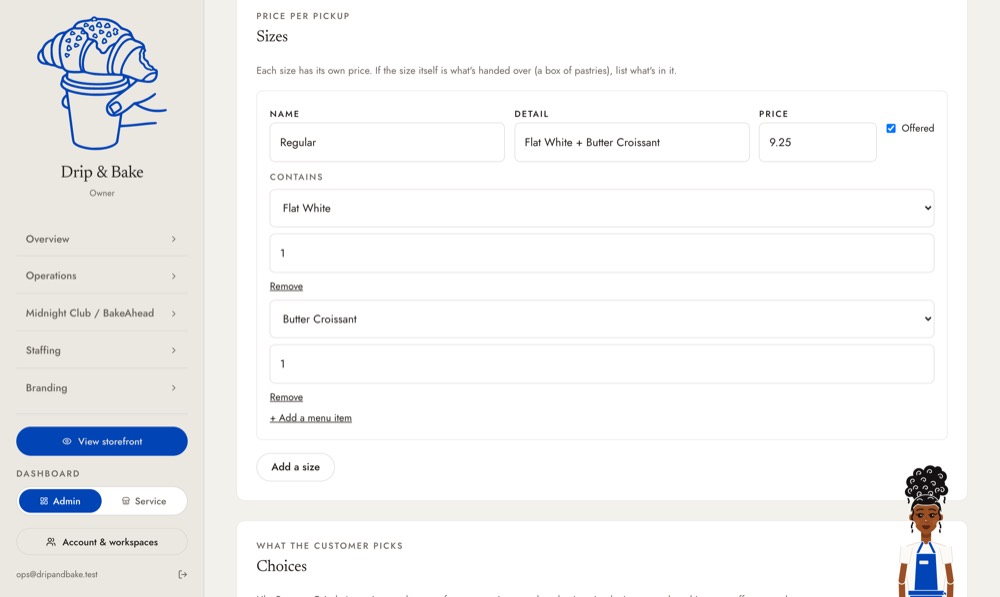Expand the Staffing chevron arrow
1000x597 pixels.
tap(173, 350)
